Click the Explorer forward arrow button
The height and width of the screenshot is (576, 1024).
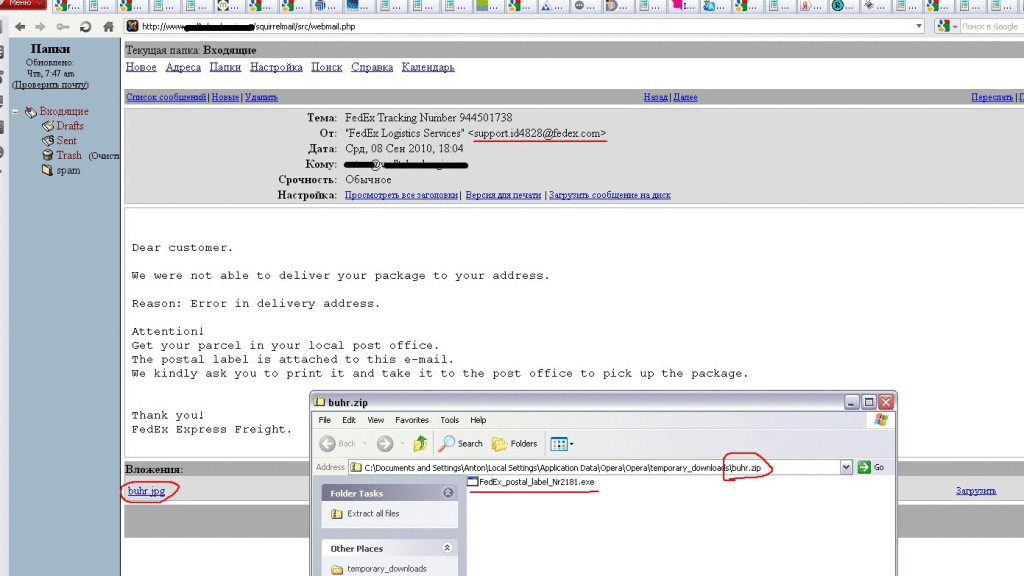(385, 444)
